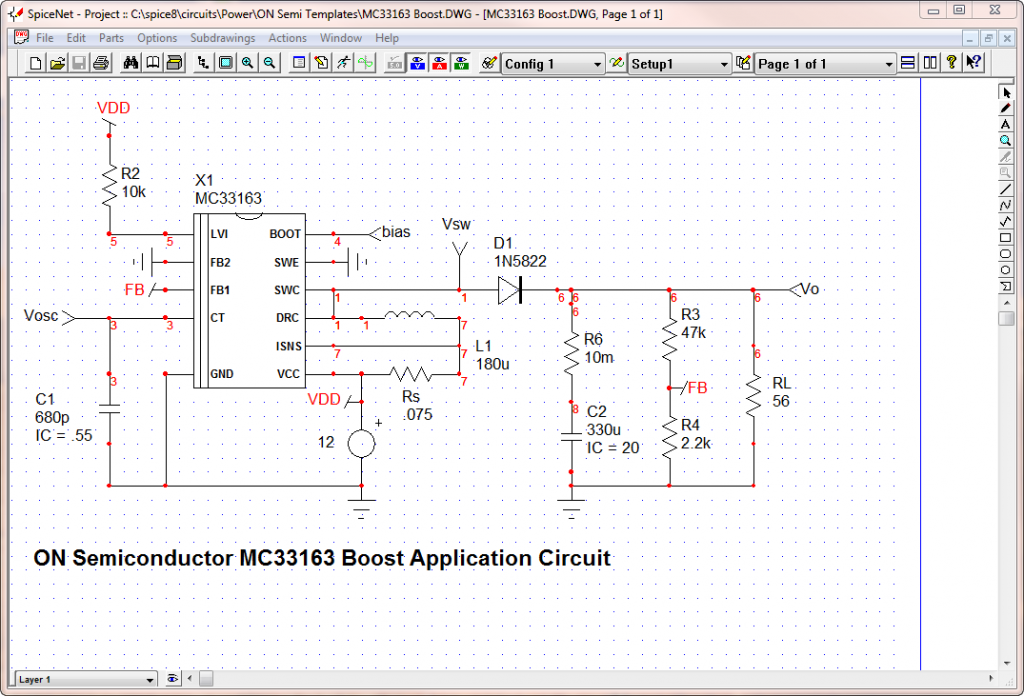Viewport: 1024px width, 696px height.
Task: Expand the Setup1 dropdown
Action: (x=679, y=64)
